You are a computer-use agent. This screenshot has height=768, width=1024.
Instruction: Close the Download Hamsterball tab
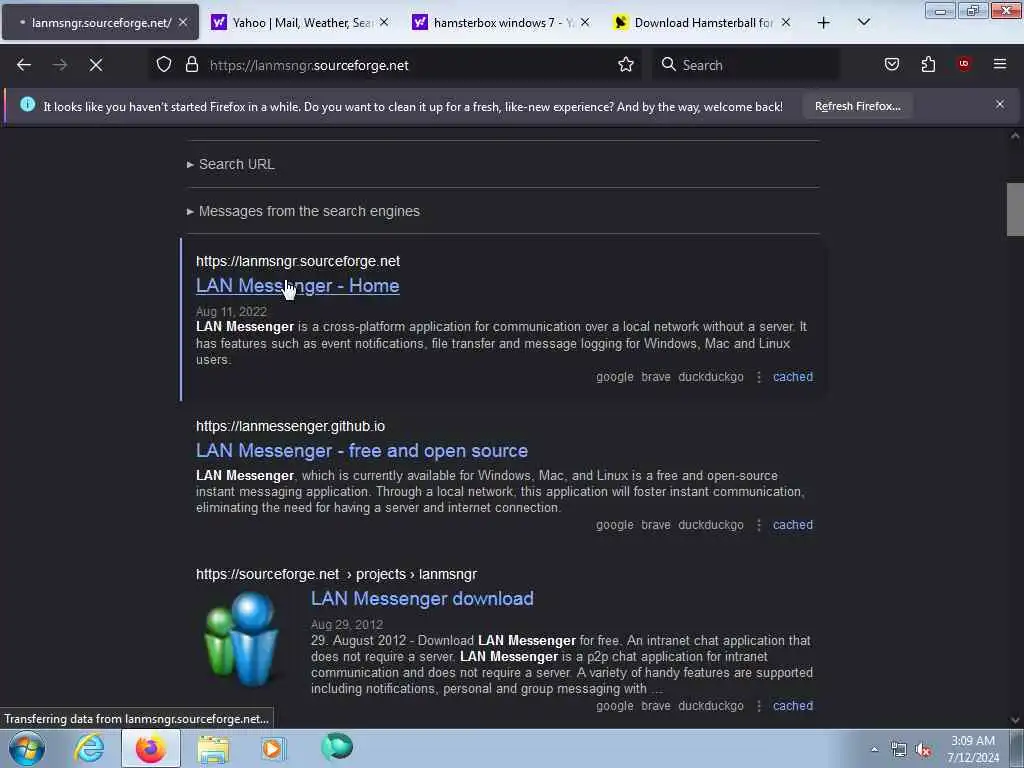click(786, 22)
